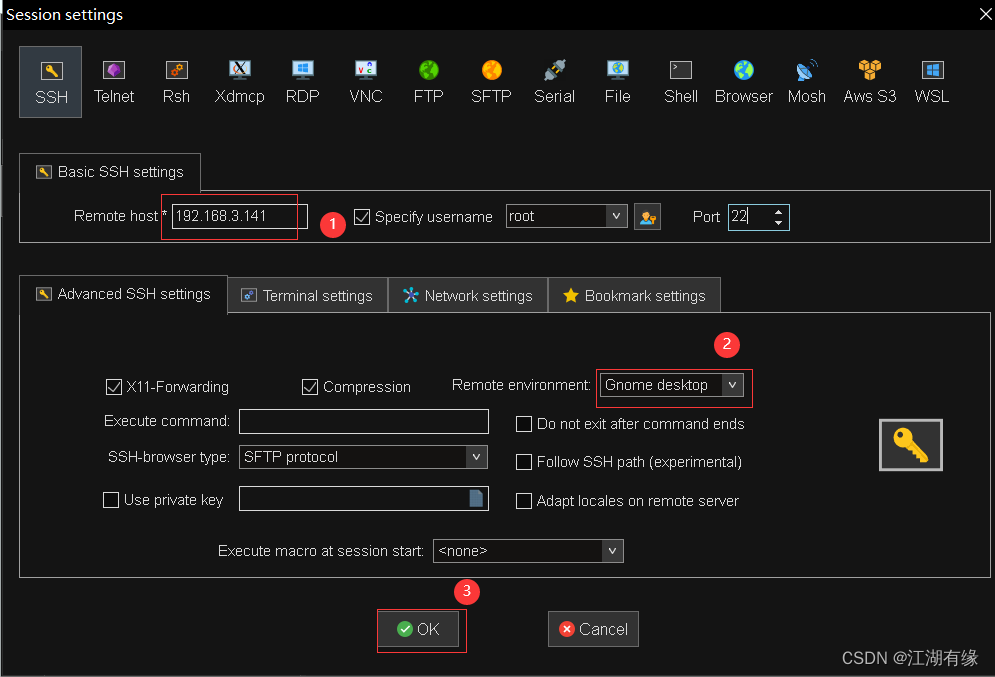Open the Remote environment Gnome desktop dropdown
The width and height of the screenshot is (995, 677).
click(x=732, y=385)
